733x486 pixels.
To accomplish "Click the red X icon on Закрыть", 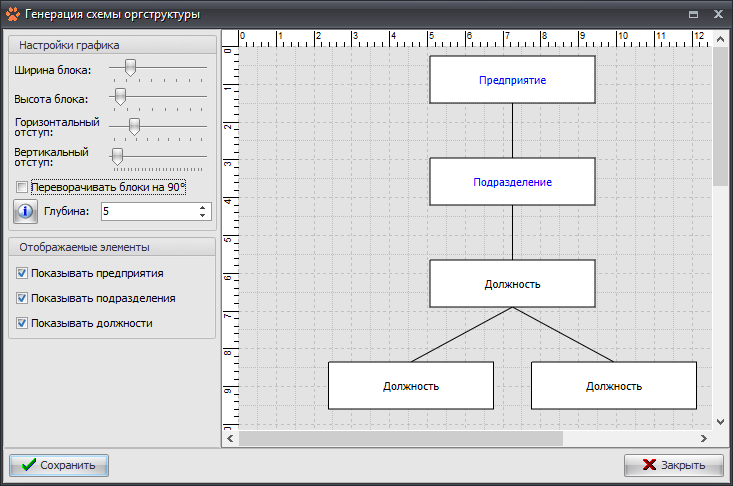I will point(649,465).
